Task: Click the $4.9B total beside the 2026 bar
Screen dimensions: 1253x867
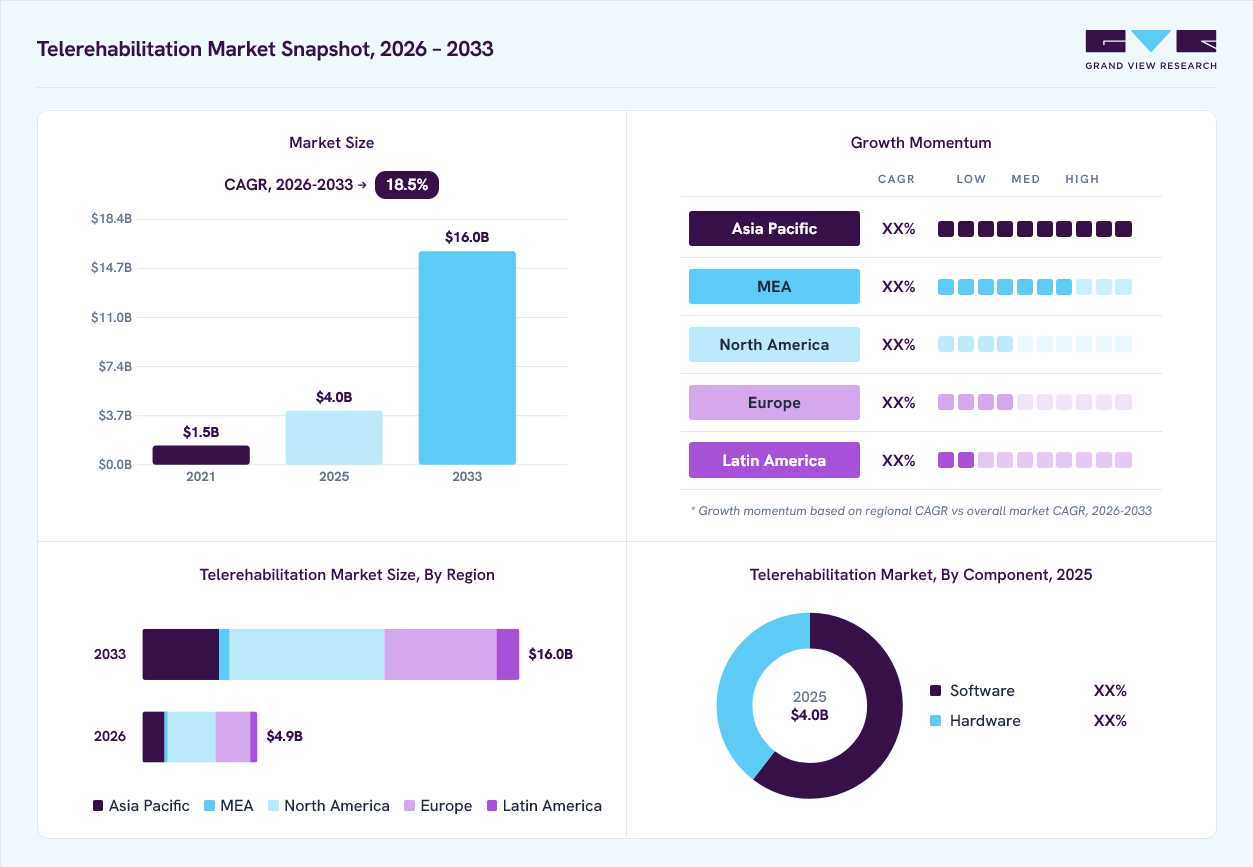Action: (284, 736)
